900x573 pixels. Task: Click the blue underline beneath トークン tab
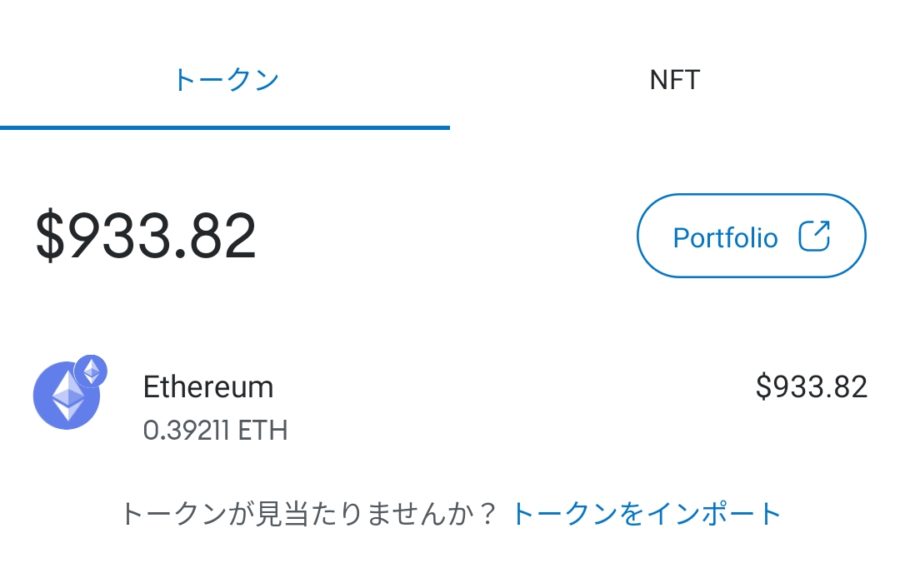pyautogui.click(x=225, y=127)
